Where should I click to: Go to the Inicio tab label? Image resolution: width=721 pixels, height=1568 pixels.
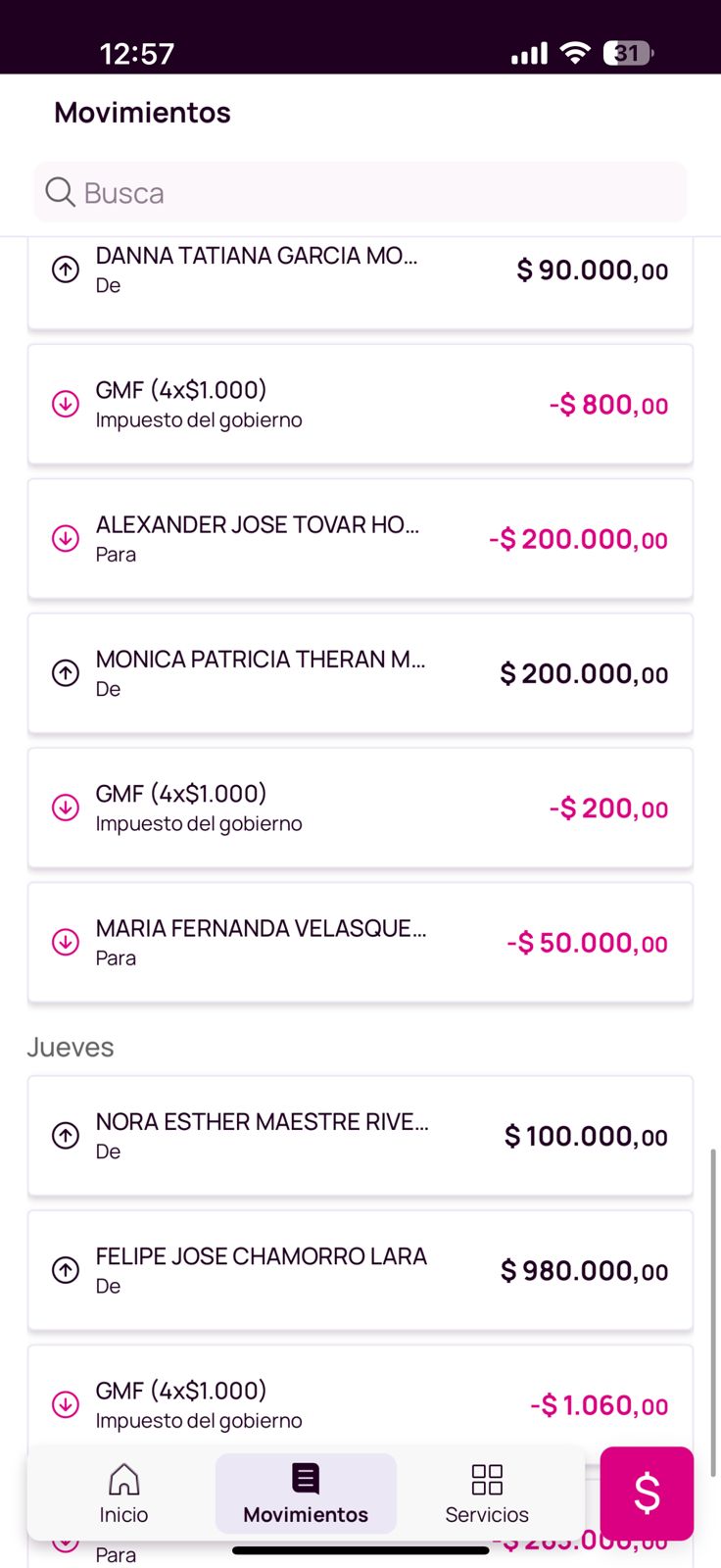123,1515
